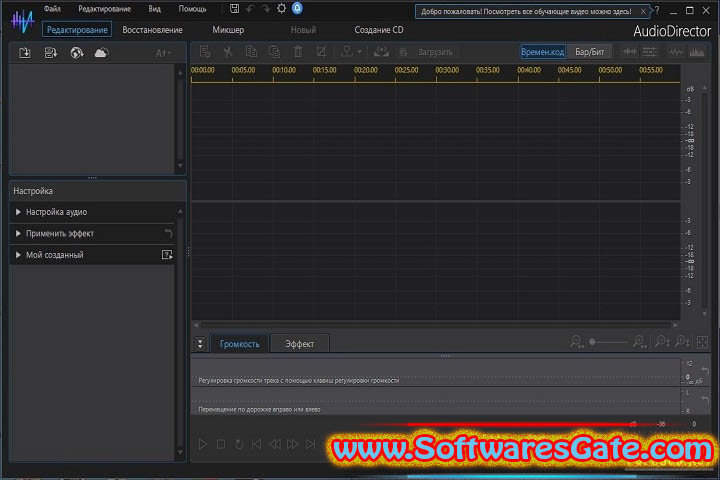Open the tutorial videos welcome message link
This screenshot has height=480, width=720.
pyautogui.click(x=526, y=11)
